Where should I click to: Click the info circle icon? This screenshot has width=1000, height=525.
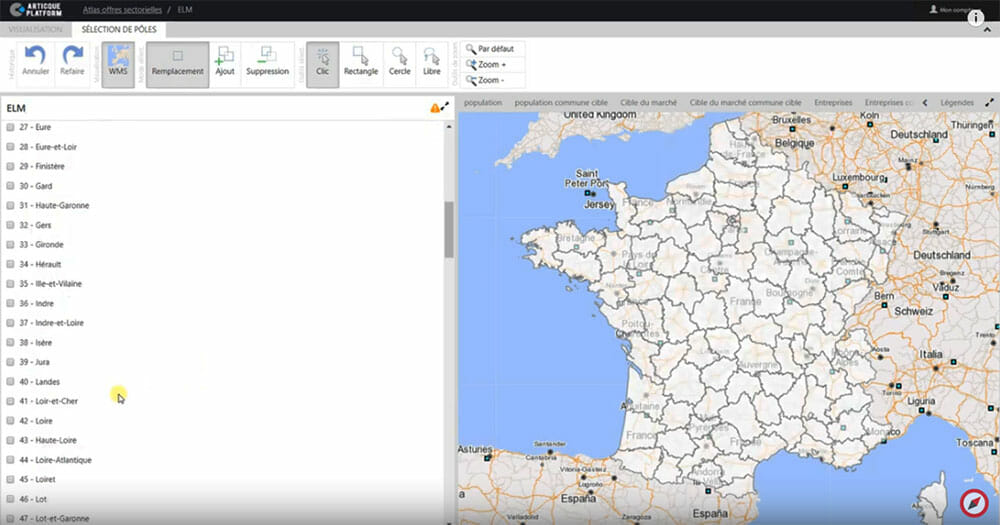(x=976, y=18)
